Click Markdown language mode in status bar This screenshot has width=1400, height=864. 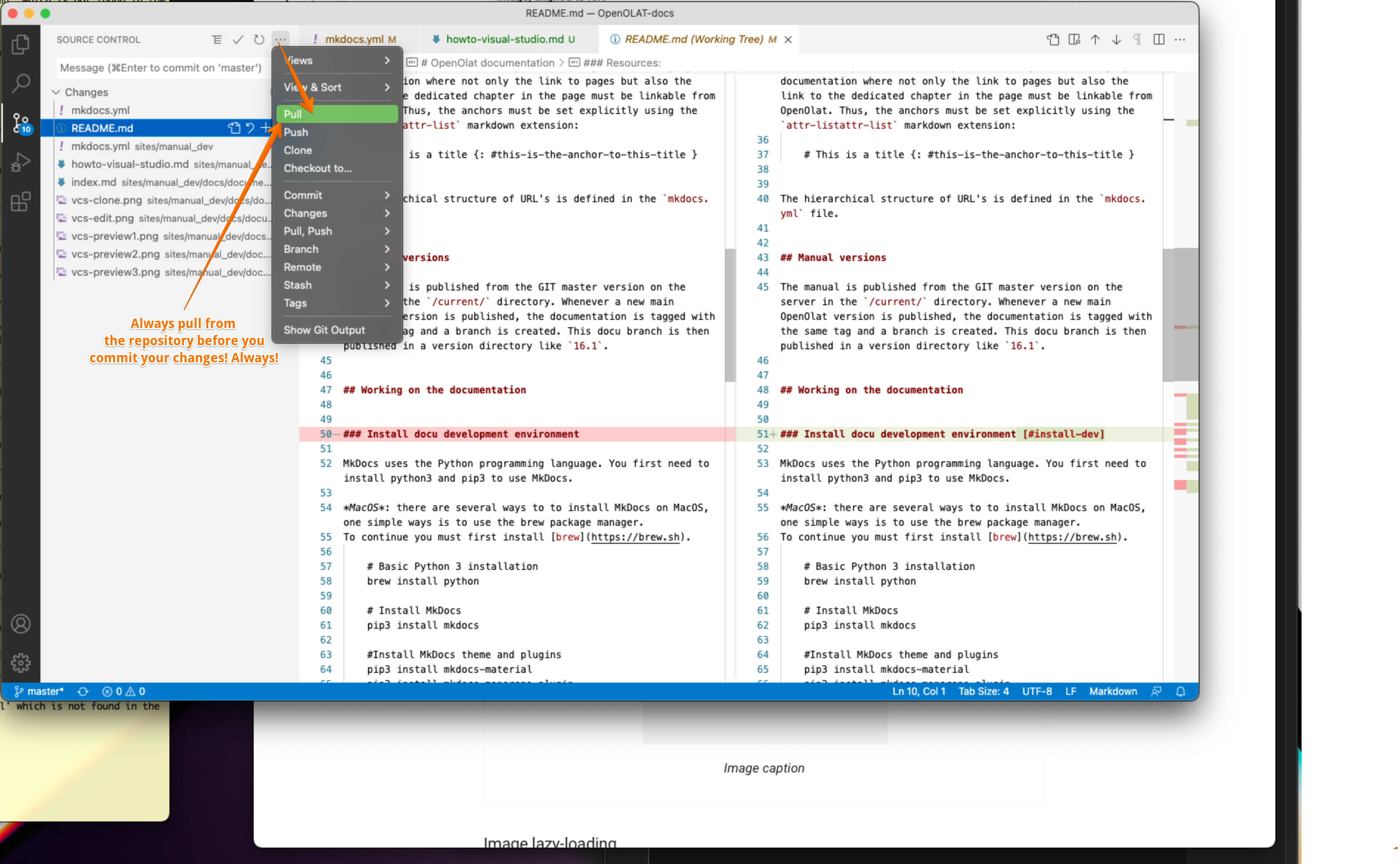[1112, 692]
